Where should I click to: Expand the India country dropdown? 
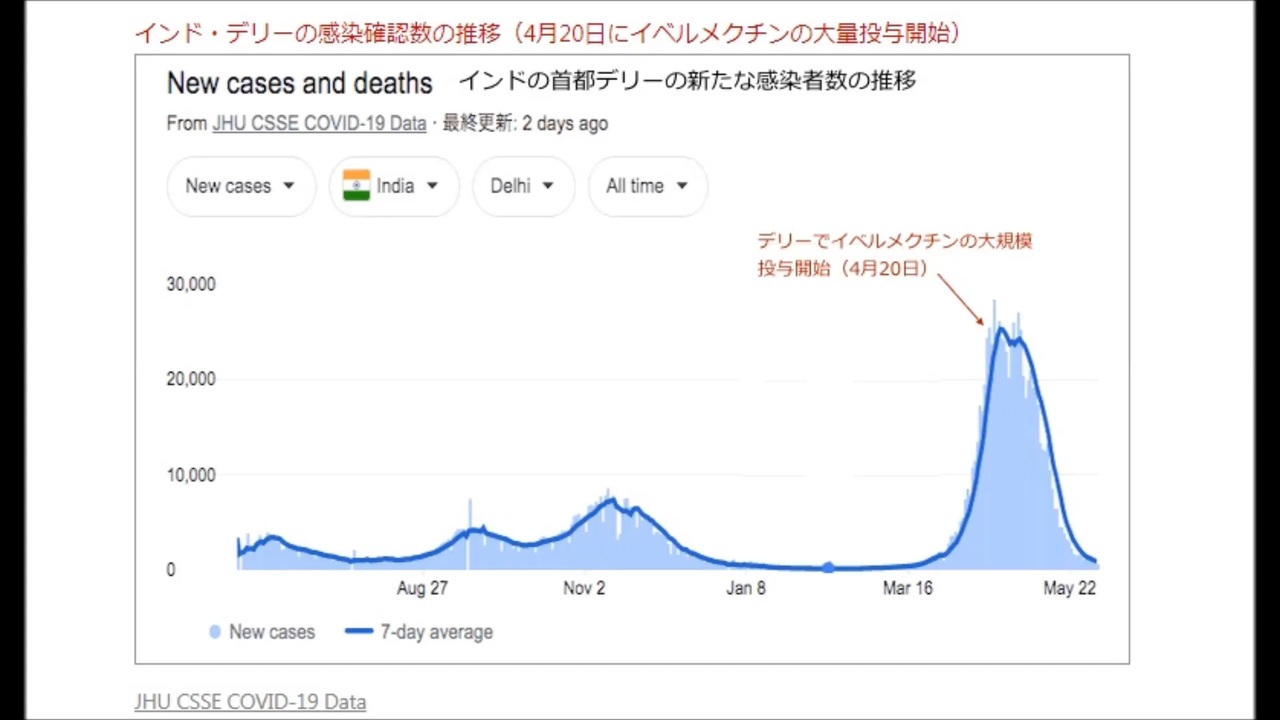pos(394,186)
